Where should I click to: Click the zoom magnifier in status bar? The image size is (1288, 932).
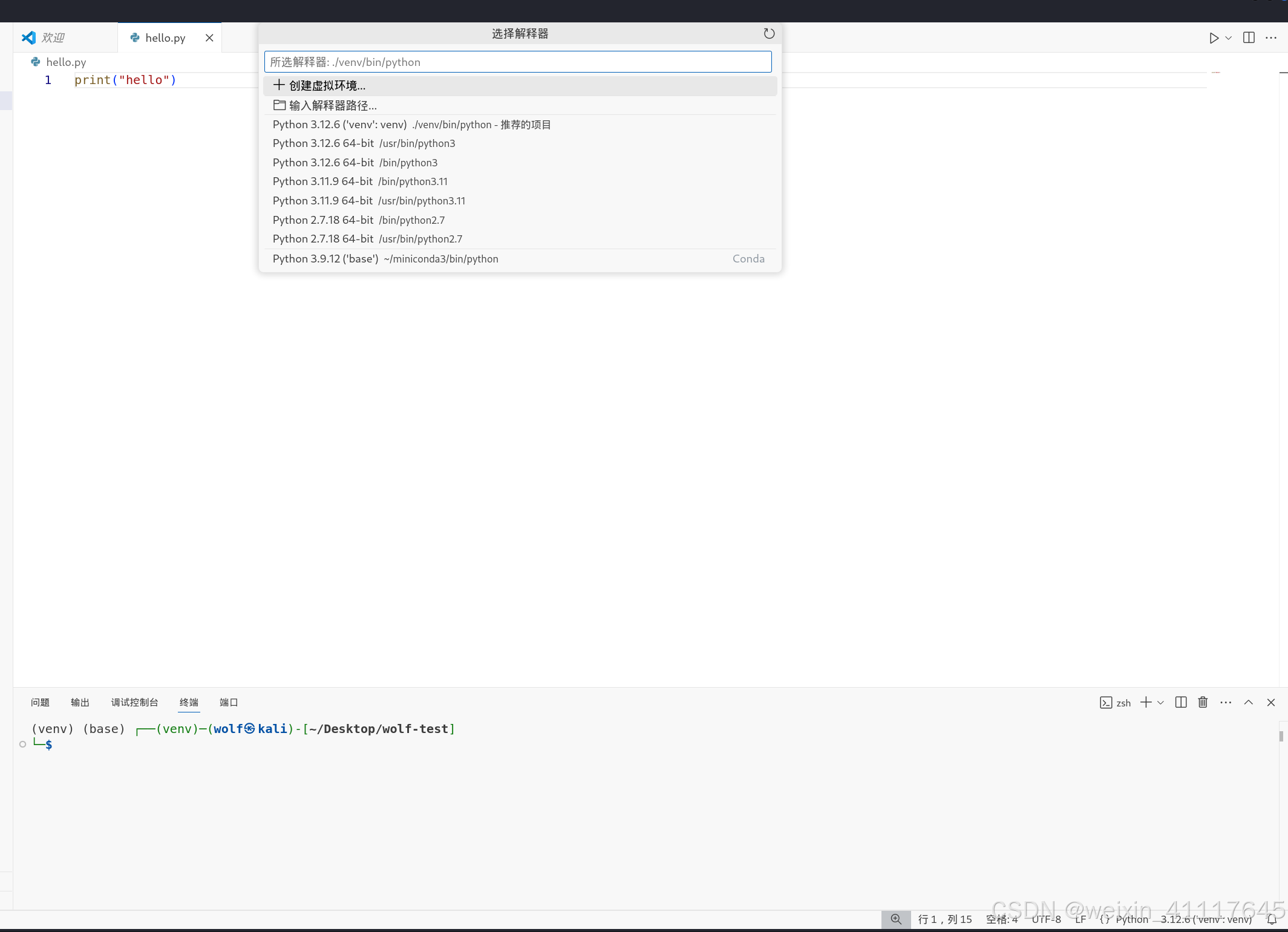coord(896,919)
